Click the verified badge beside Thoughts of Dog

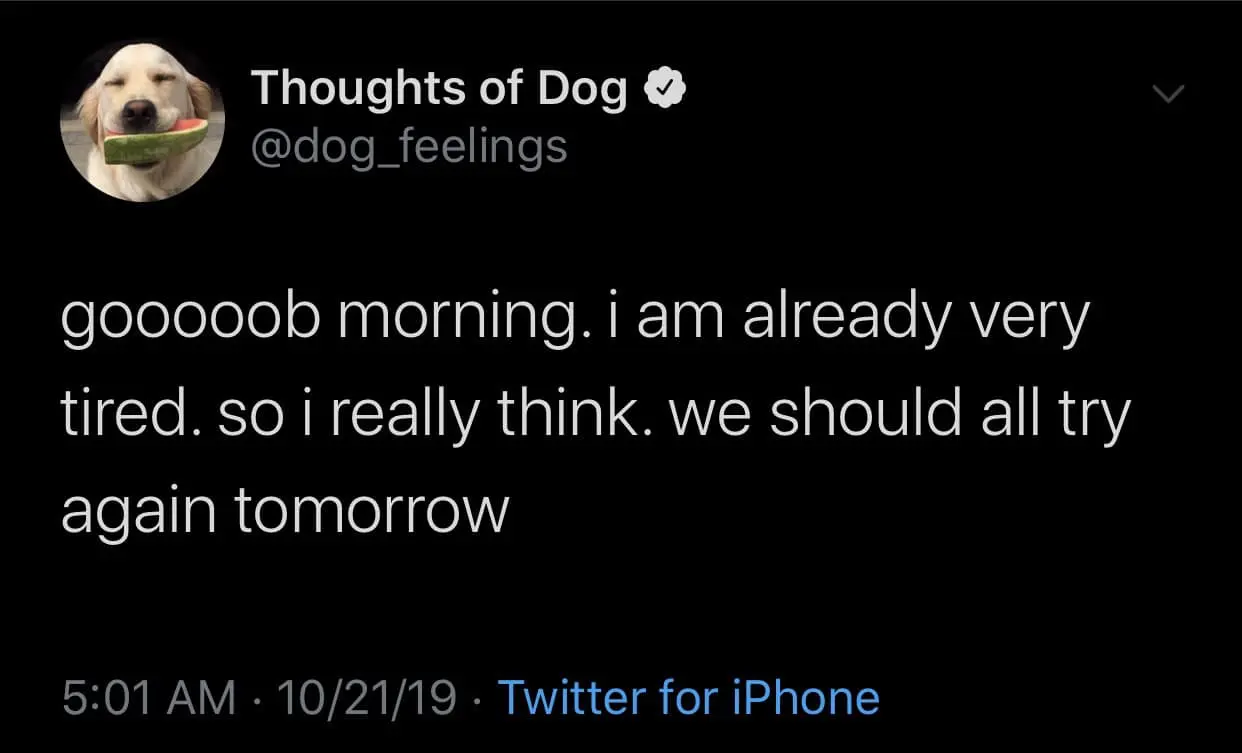click(665, 91)
